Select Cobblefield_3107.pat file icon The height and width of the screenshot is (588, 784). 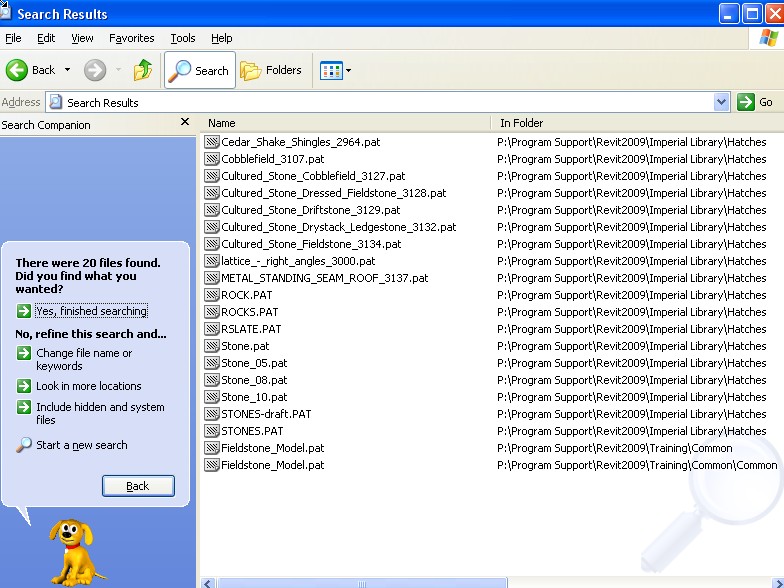click(x=212, y=159)
